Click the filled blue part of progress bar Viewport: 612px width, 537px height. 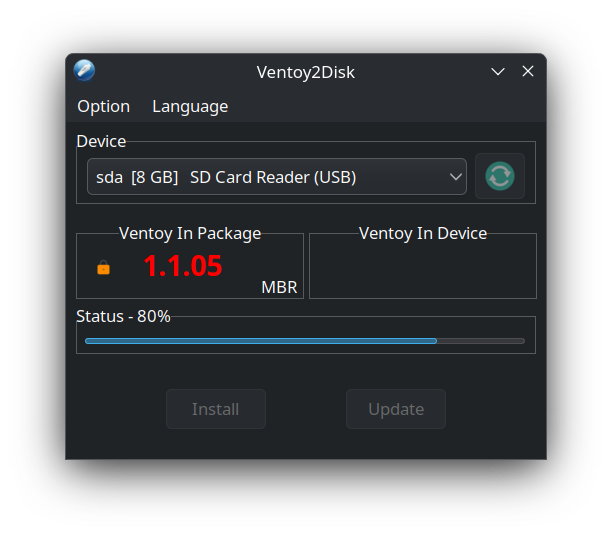(261, 341)
